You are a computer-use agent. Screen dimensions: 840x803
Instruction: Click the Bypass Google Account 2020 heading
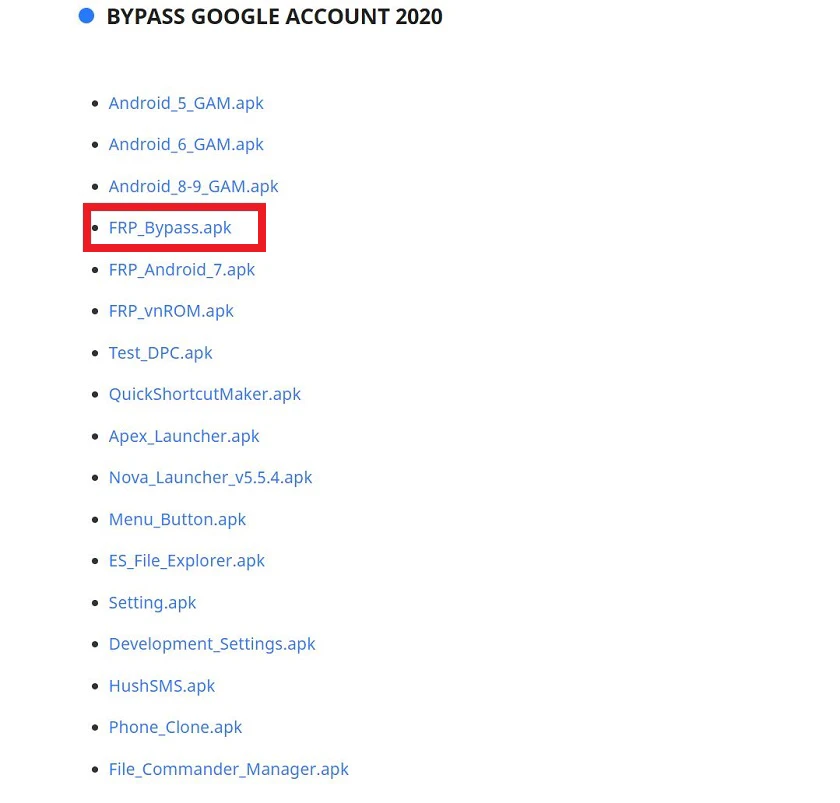click(274, 17)
